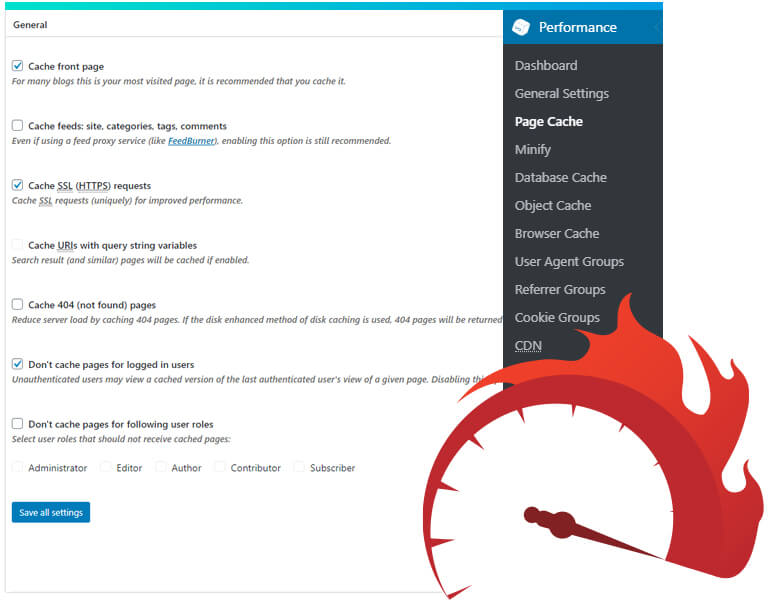This screenshot has height=609, width=773.
Task: Check Cache URIs with query string variables
Action: [17, 245]
